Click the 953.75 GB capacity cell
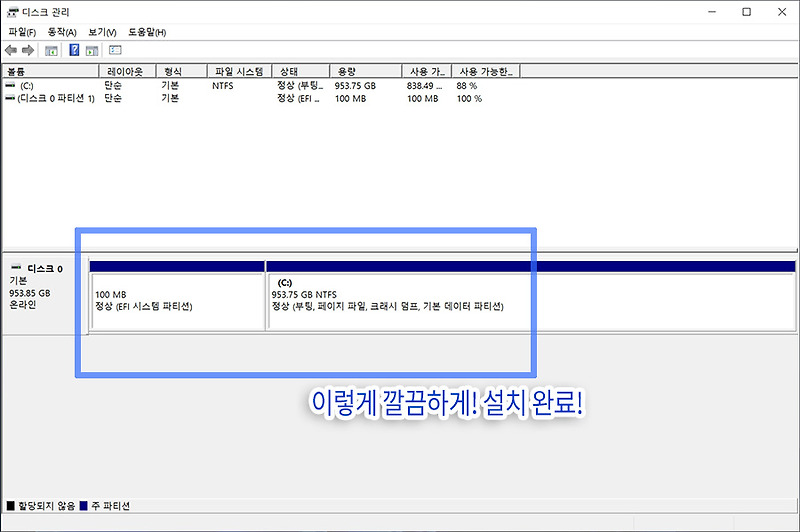The height and width of the screenshot is (532, 800). click(x=355, y=86)
